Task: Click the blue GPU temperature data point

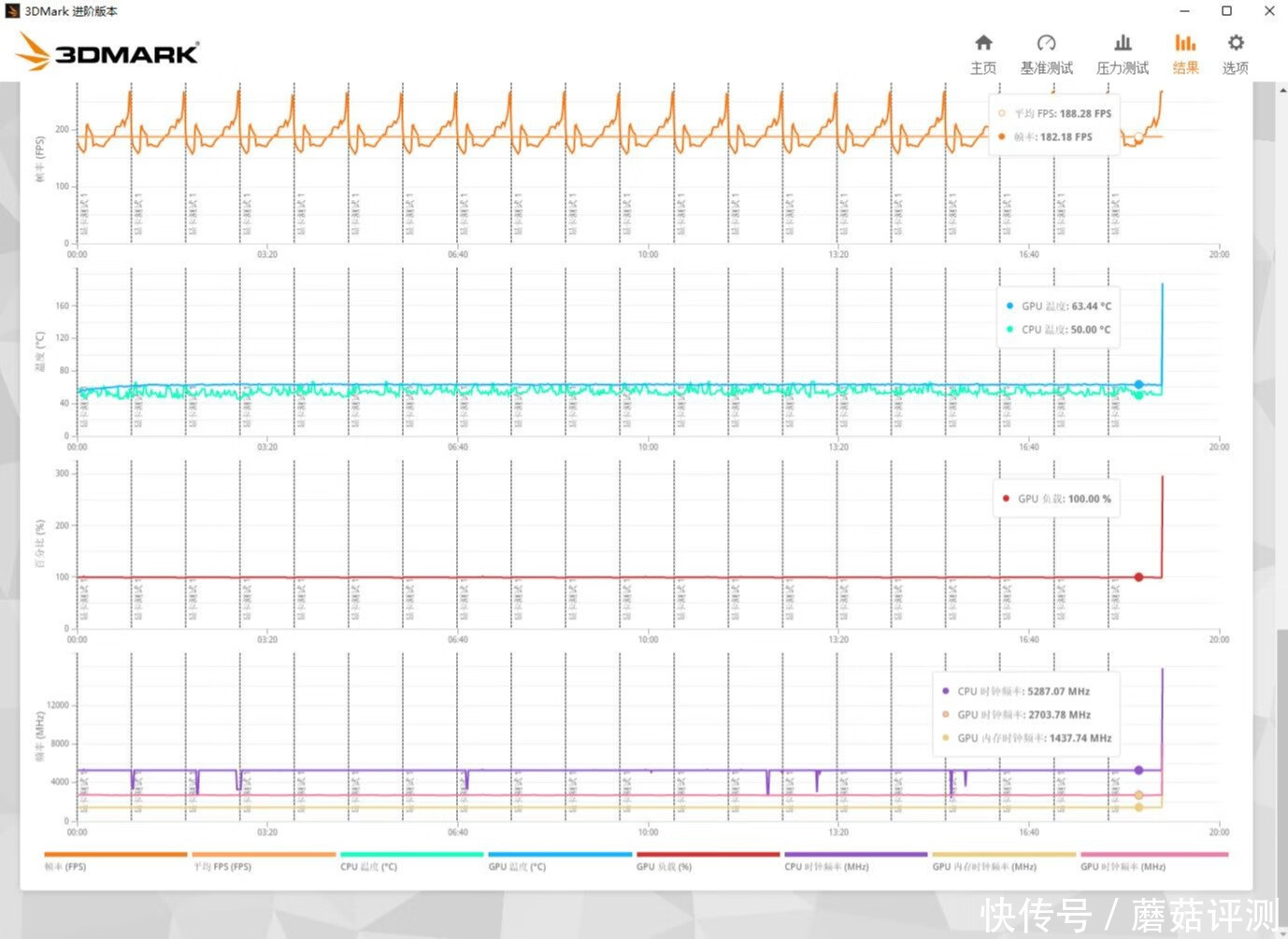Action: pos(1138,384)
